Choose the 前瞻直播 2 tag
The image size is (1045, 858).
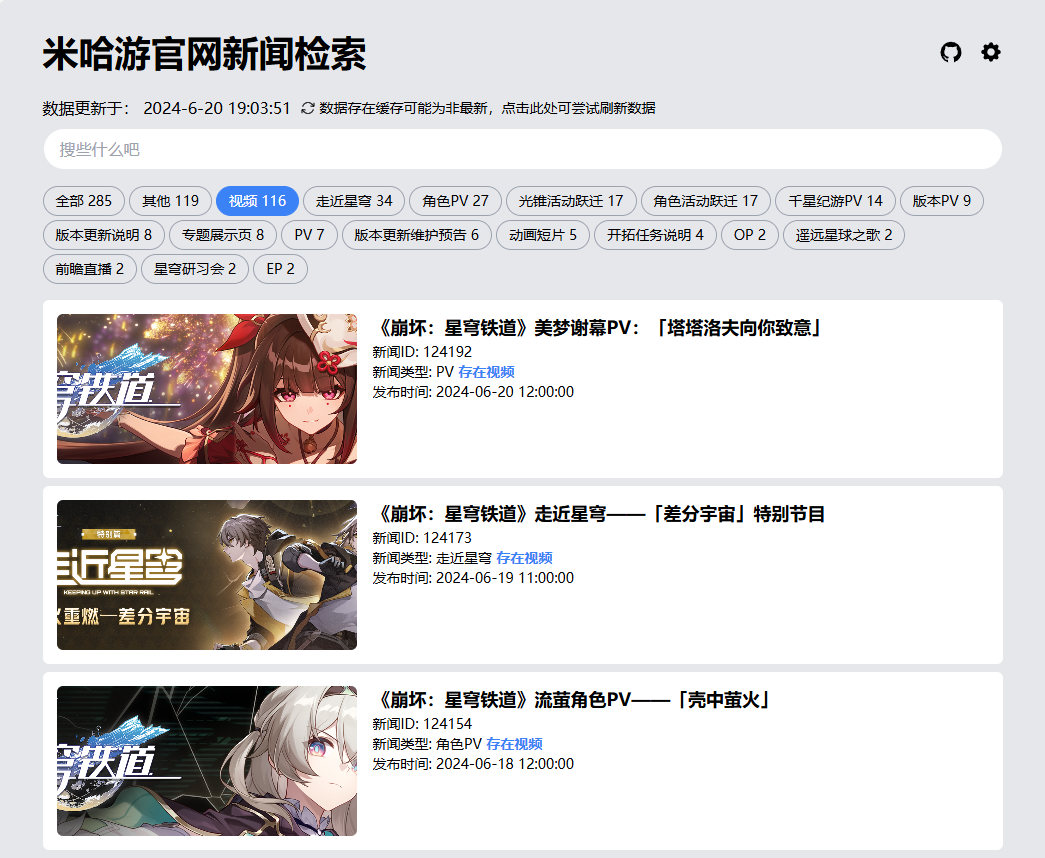pyautogui.click(x=90, y=269)
